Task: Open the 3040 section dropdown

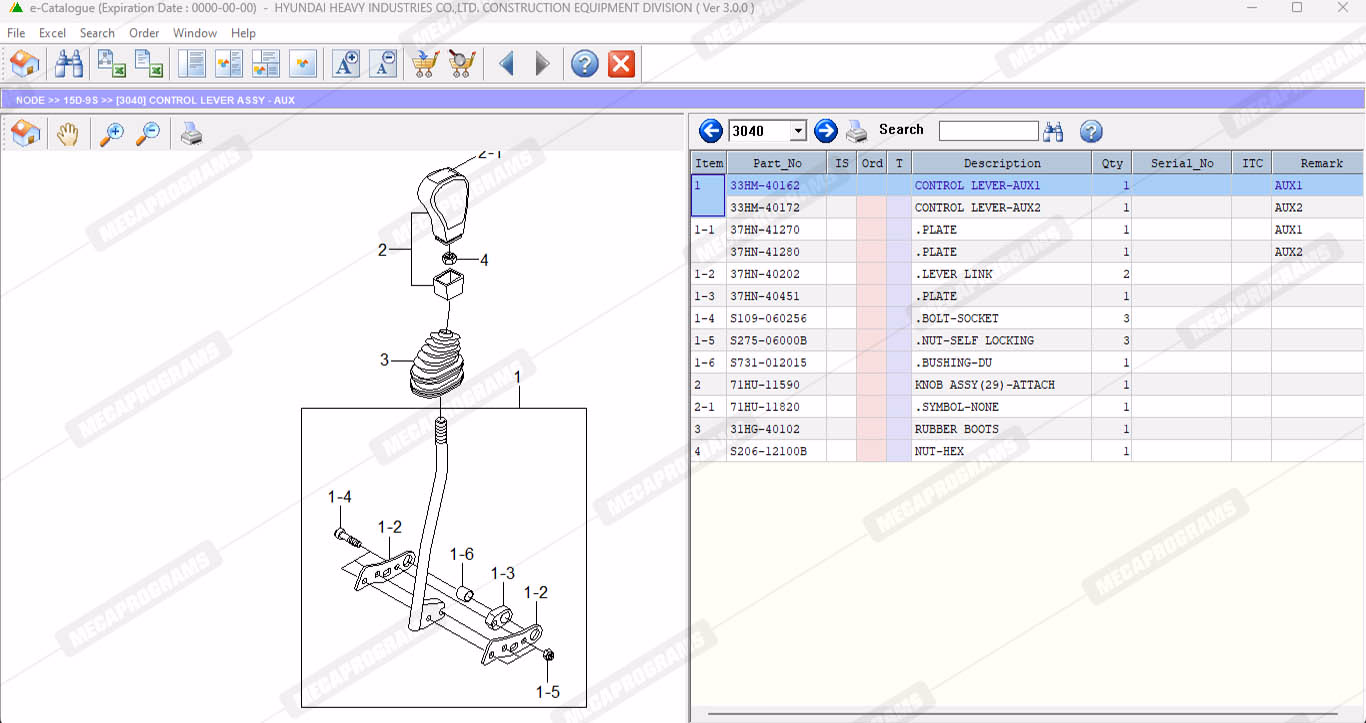Action: (x=797, y=131)
